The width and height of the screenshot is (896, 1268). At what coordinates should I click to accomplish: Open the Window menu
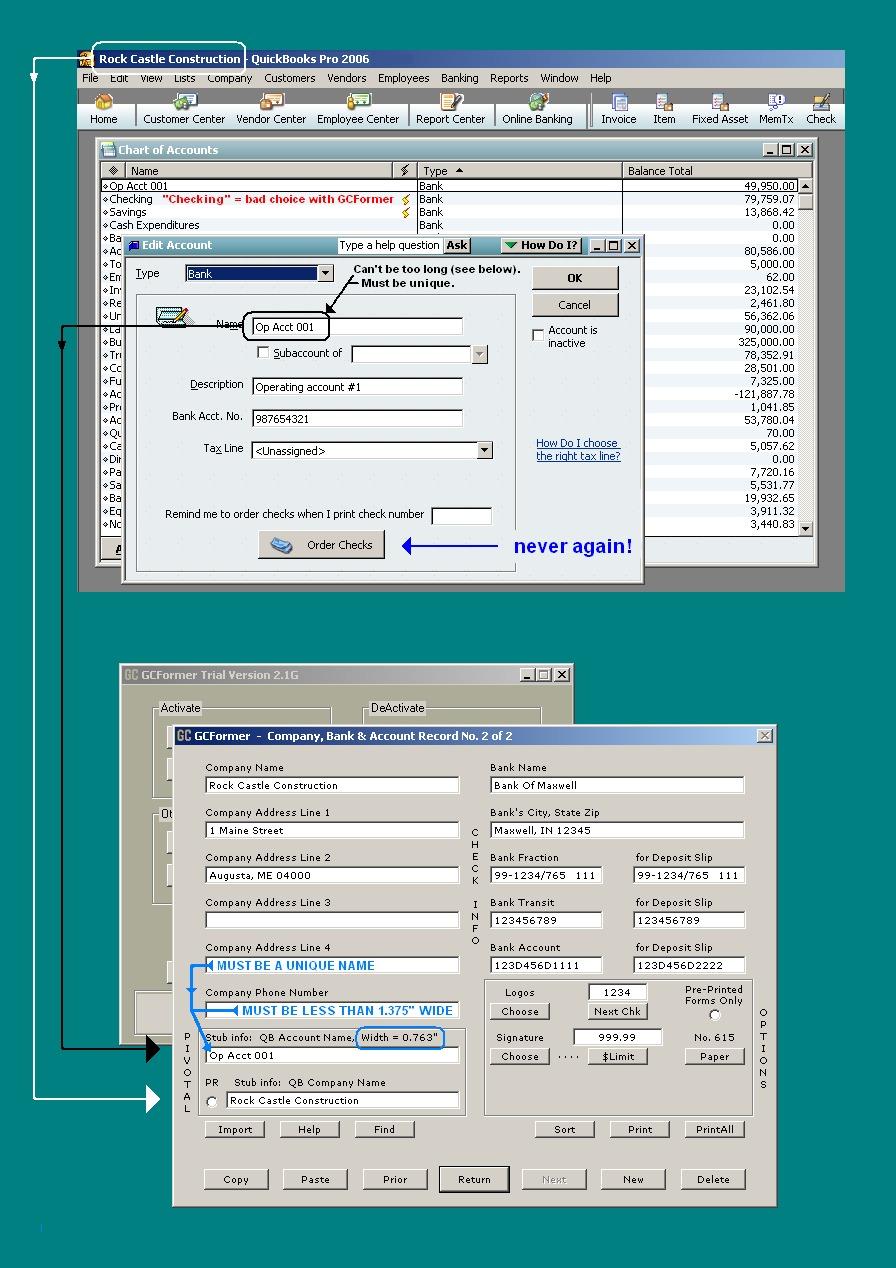click(559, 78)
